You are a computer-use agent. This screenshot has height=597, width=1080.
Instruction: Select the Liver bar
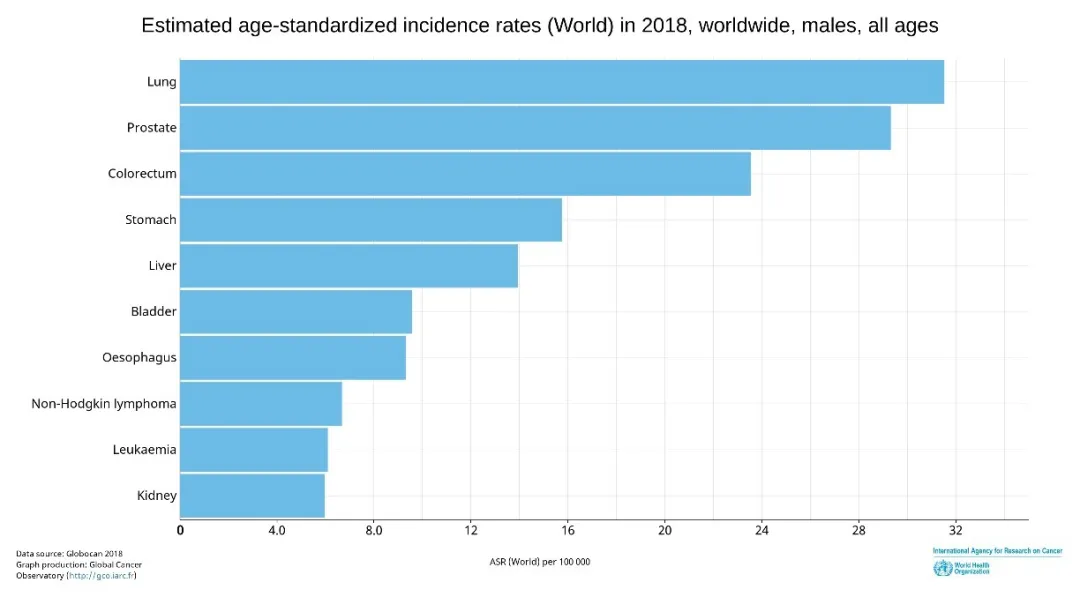click(349, 266)
